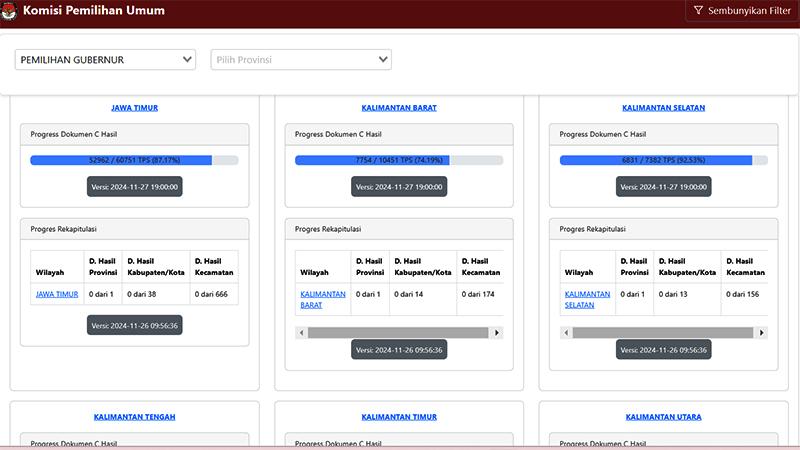Select the KALIMANTAN SELATAN card title link
Screen dimensions: 800x450
(663, 108)
